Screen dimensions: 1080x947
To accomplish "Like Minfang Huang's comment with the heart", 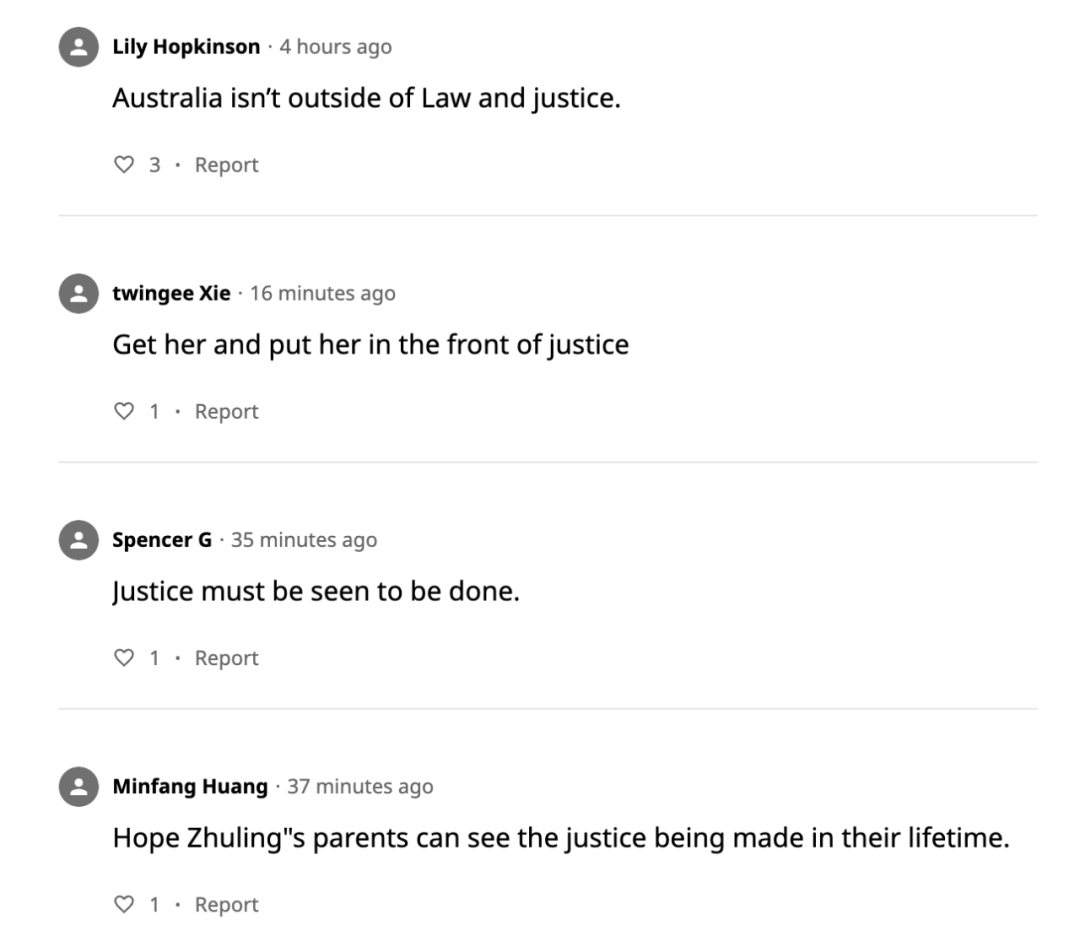I will (124, 905).
